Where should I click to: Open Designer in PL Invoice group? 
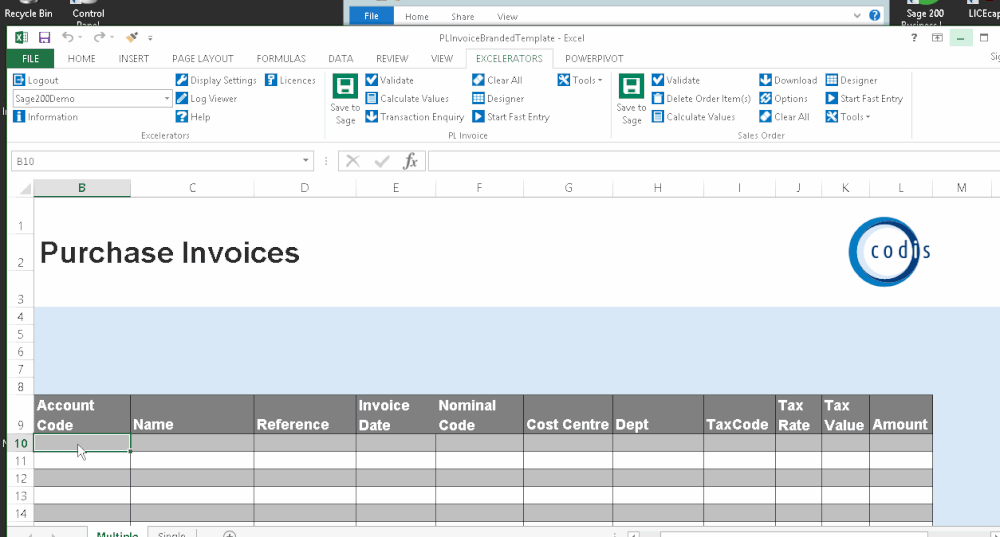[498, 99]
